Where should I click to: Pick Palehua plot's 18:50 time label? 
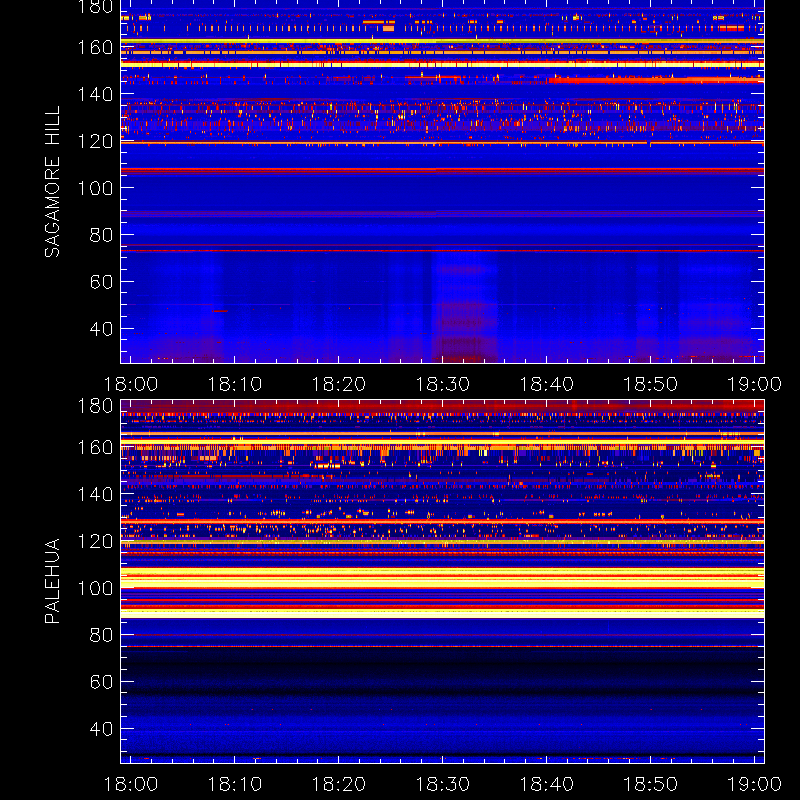coord(651,784)
